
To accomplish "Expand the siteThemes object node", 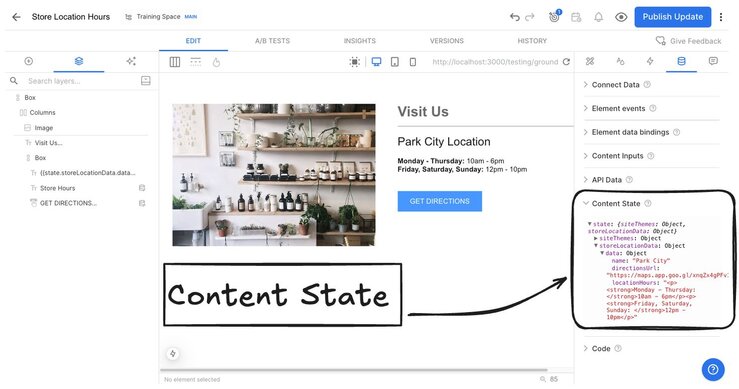I will [596, 239].
